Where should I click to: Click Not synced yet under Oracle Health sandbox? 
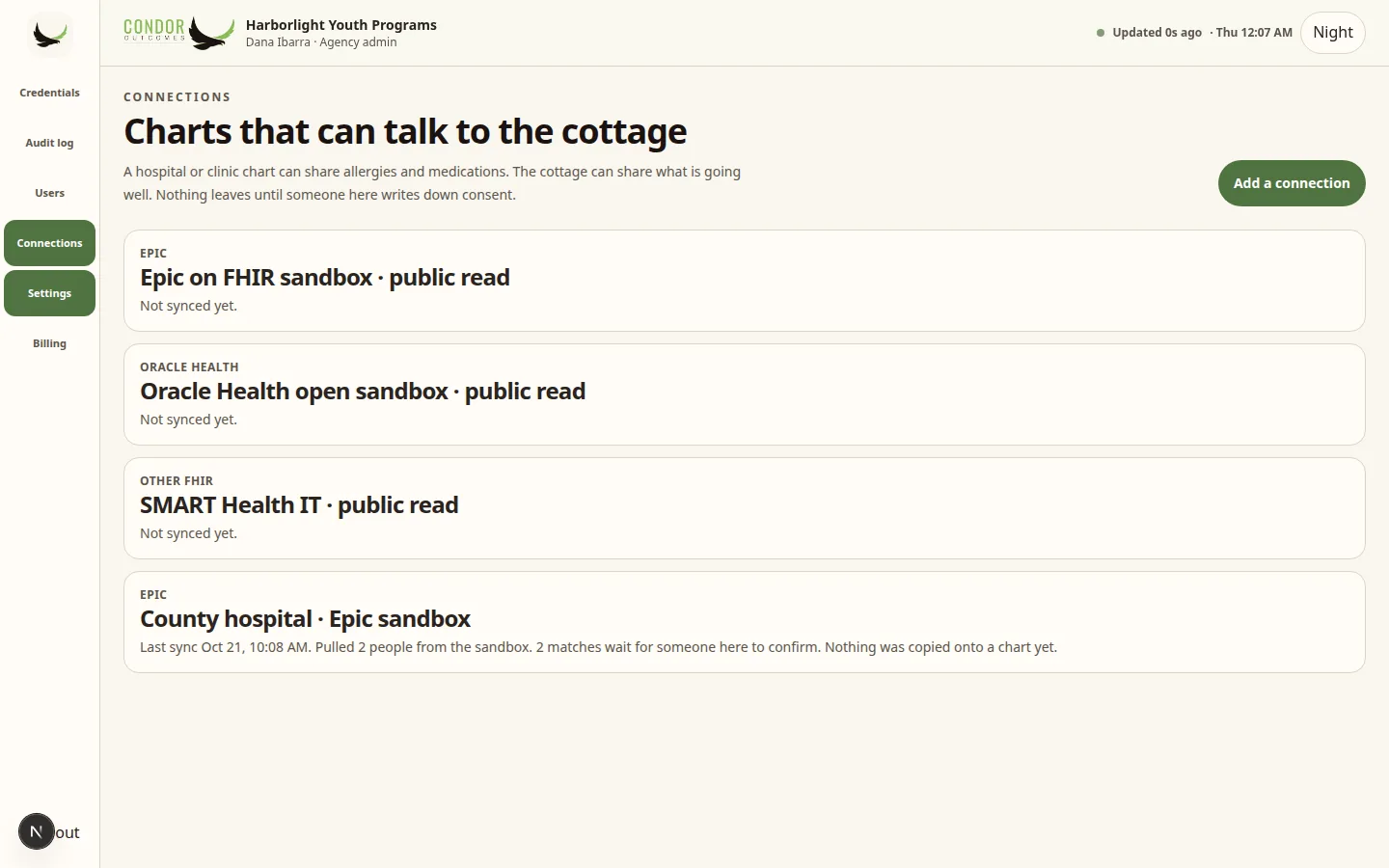188,420
